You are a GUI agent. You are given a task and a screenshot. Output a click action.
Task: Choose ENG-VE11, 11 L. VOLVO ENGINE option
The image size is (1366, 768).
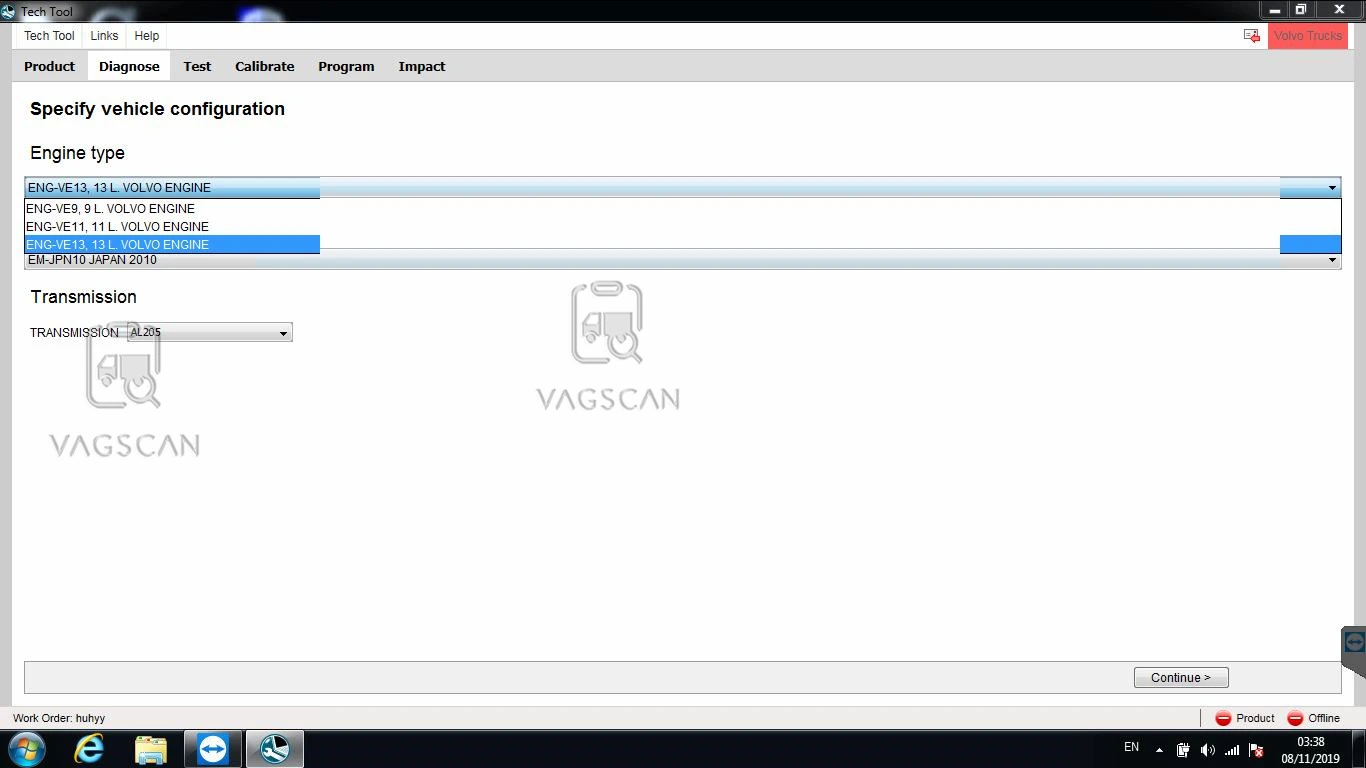[683, 227]
